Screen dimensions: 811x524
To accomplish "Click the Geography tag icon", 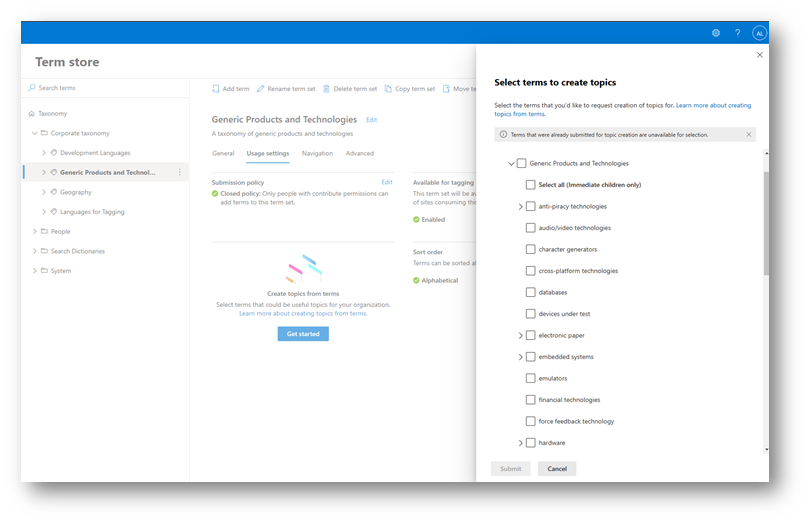I will click(x=54, y=192).
